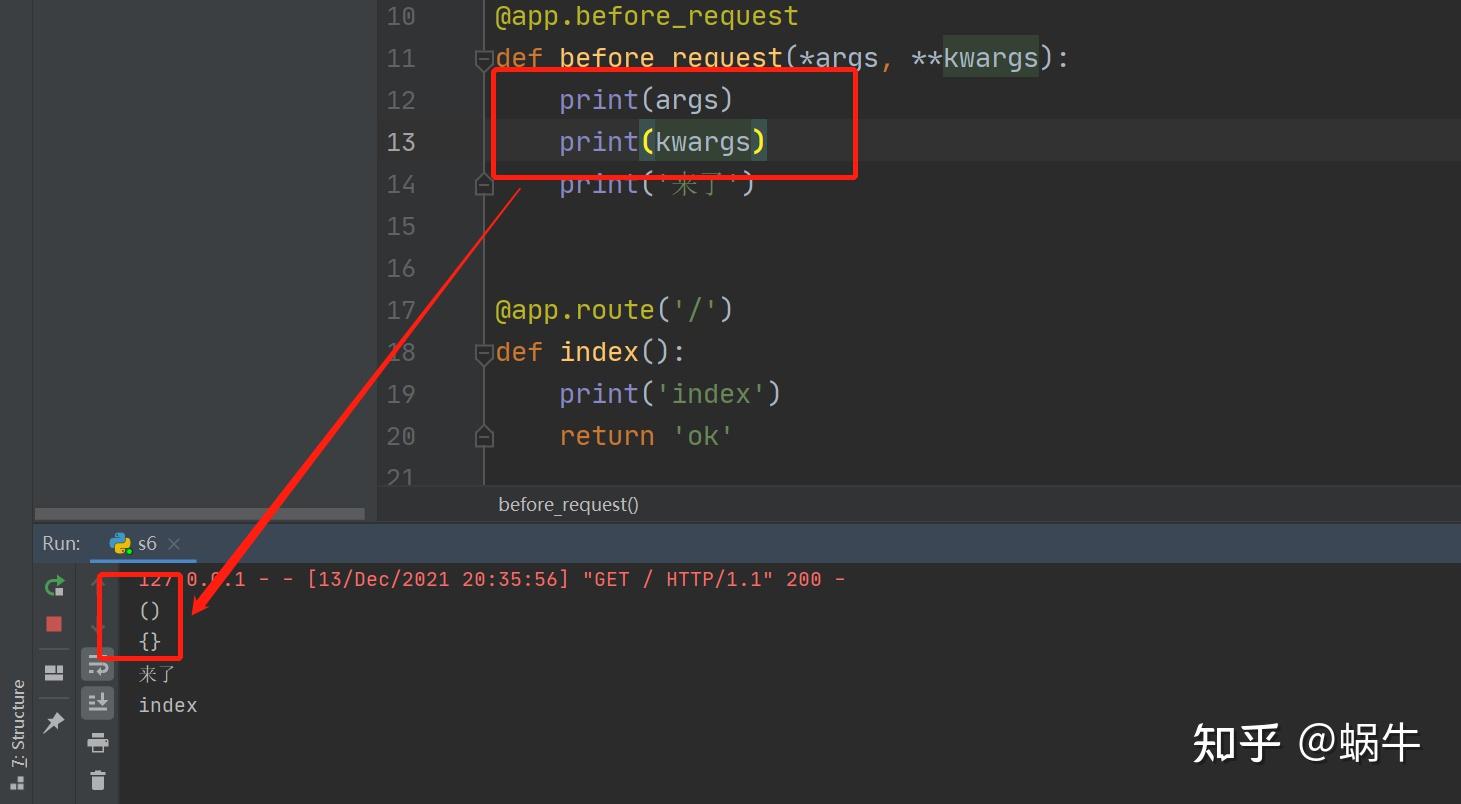The image size is (1461, 804).
Task: Click the GET / HTTP/1.1 log line
Action: coord(492,579)
